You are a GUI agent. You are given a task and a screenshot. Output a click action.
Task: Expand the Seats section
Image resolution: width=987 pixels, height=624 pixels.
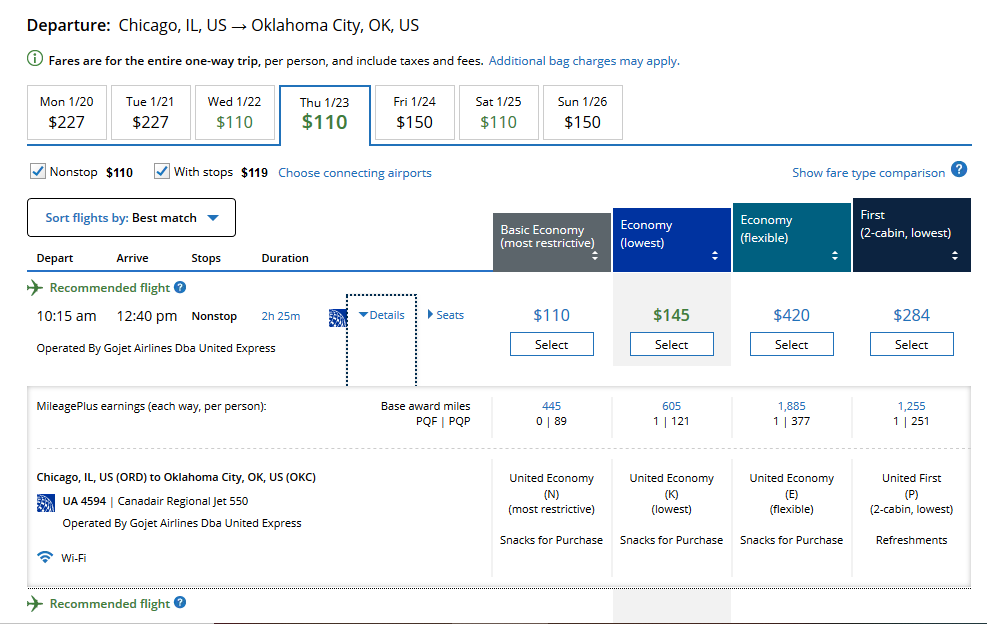click(446, 315)
